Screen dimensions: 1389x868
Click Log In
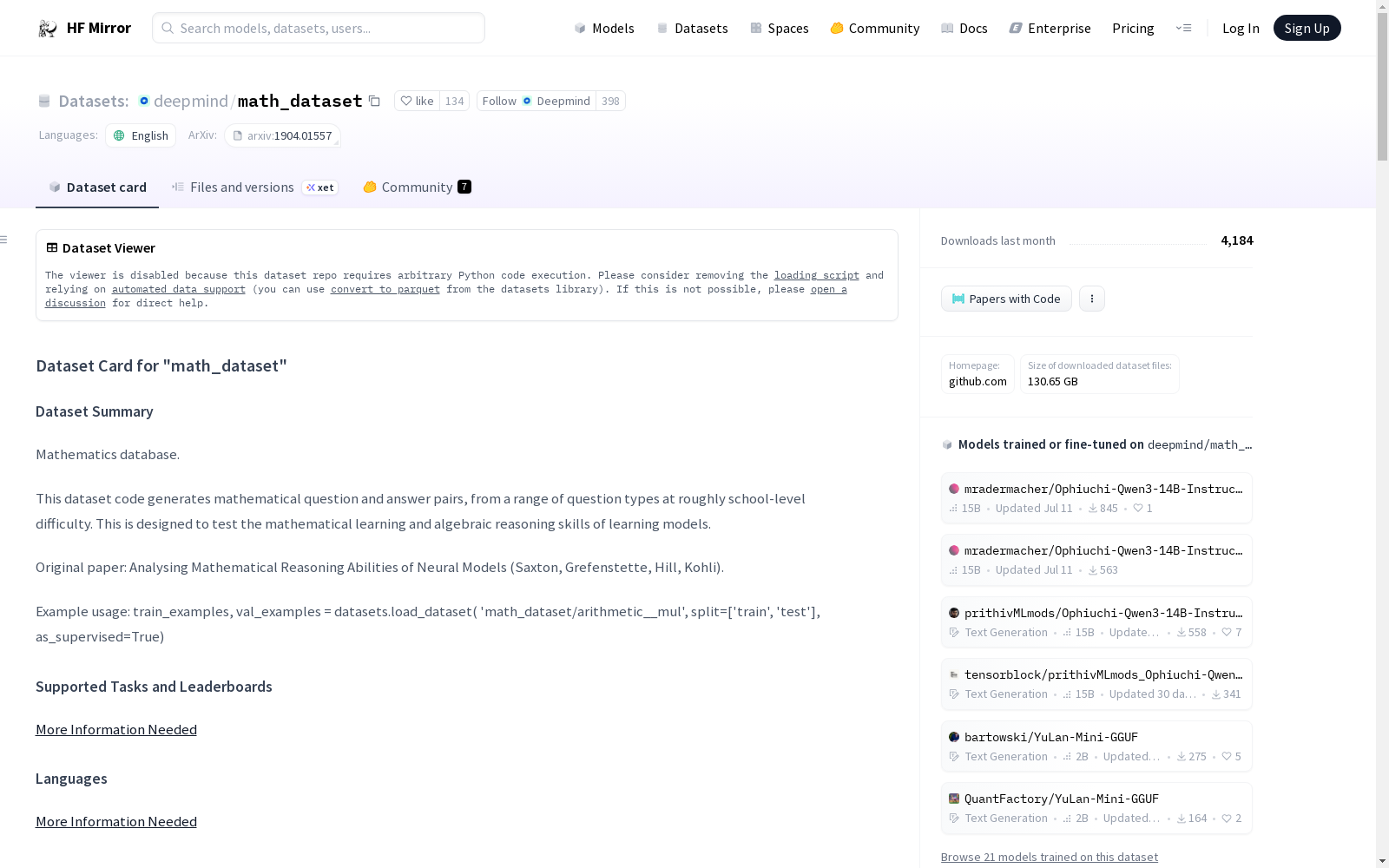[x=1241, y=28]
